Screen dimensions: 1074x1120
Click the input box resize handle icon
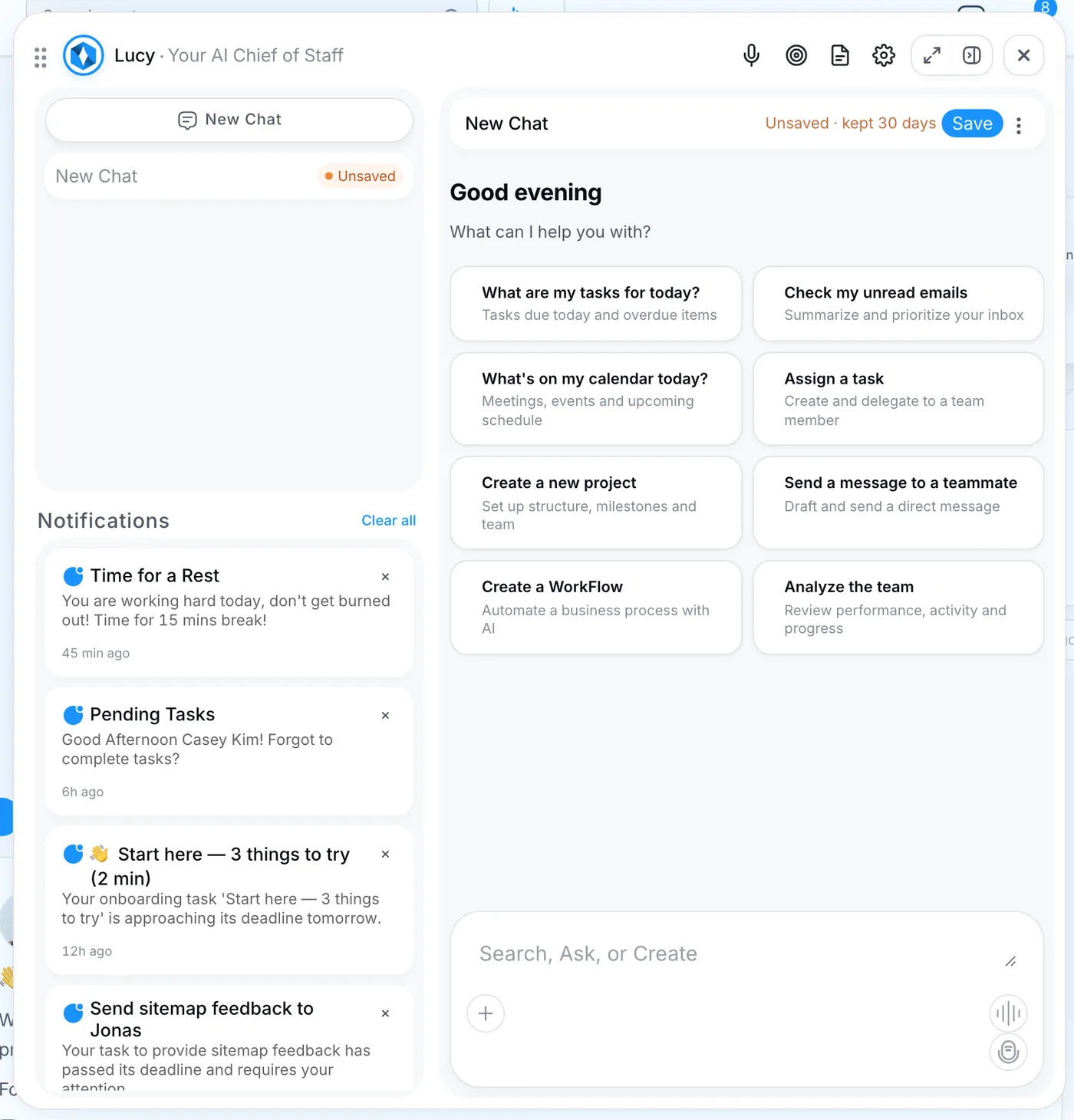[1011, 962]
